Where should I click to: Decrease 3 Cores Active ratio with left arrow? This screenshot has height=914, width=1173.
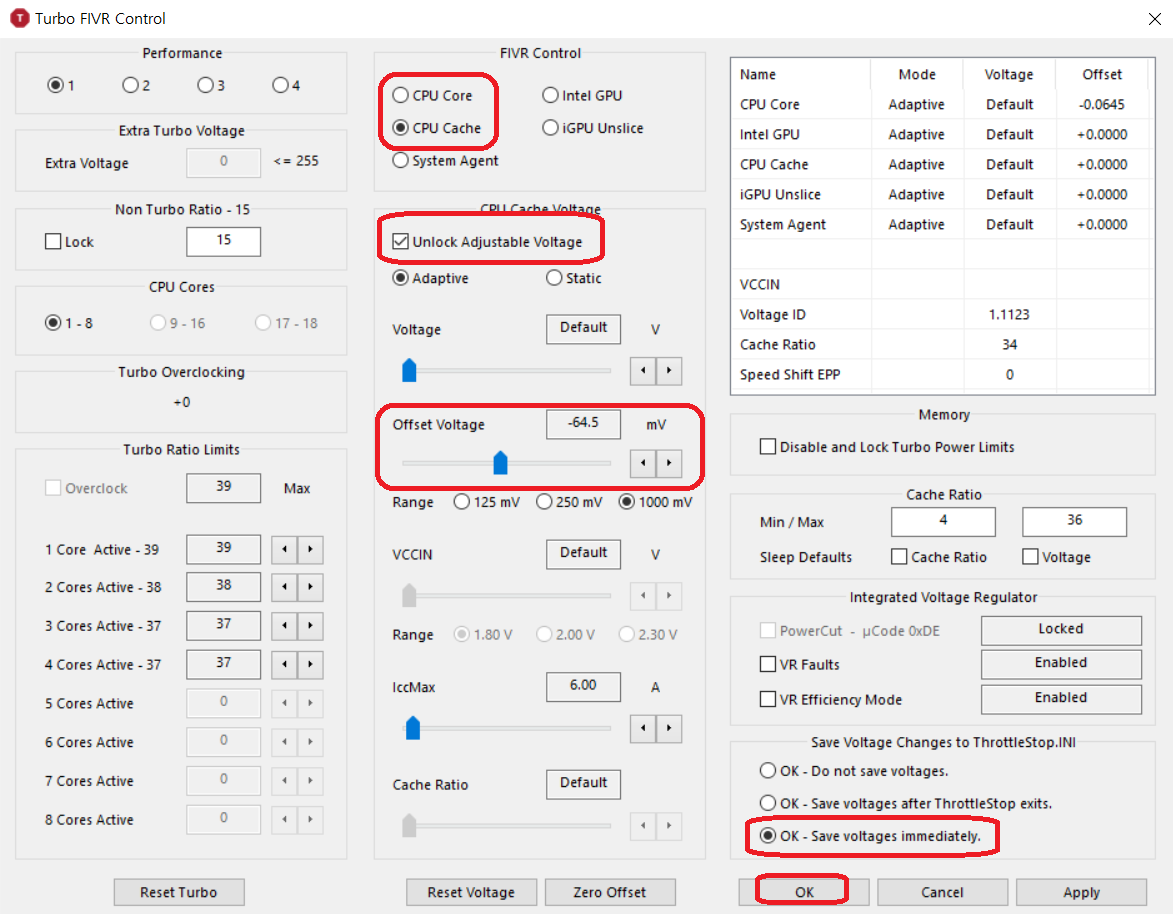284,625
